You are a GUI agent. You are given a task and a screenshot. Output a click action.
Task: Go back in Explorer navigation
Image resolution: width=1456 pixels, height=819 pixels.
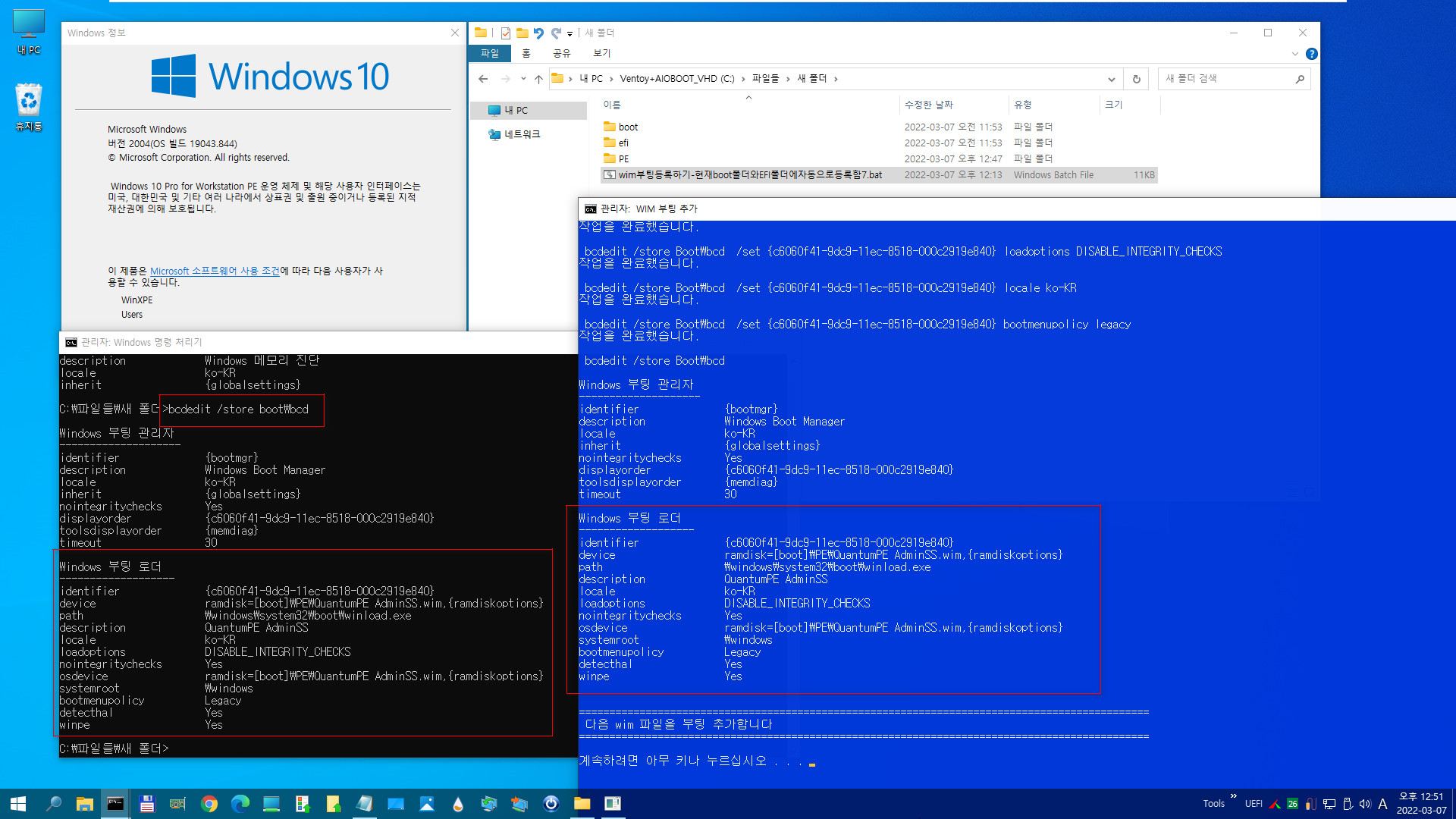point(483,79)
